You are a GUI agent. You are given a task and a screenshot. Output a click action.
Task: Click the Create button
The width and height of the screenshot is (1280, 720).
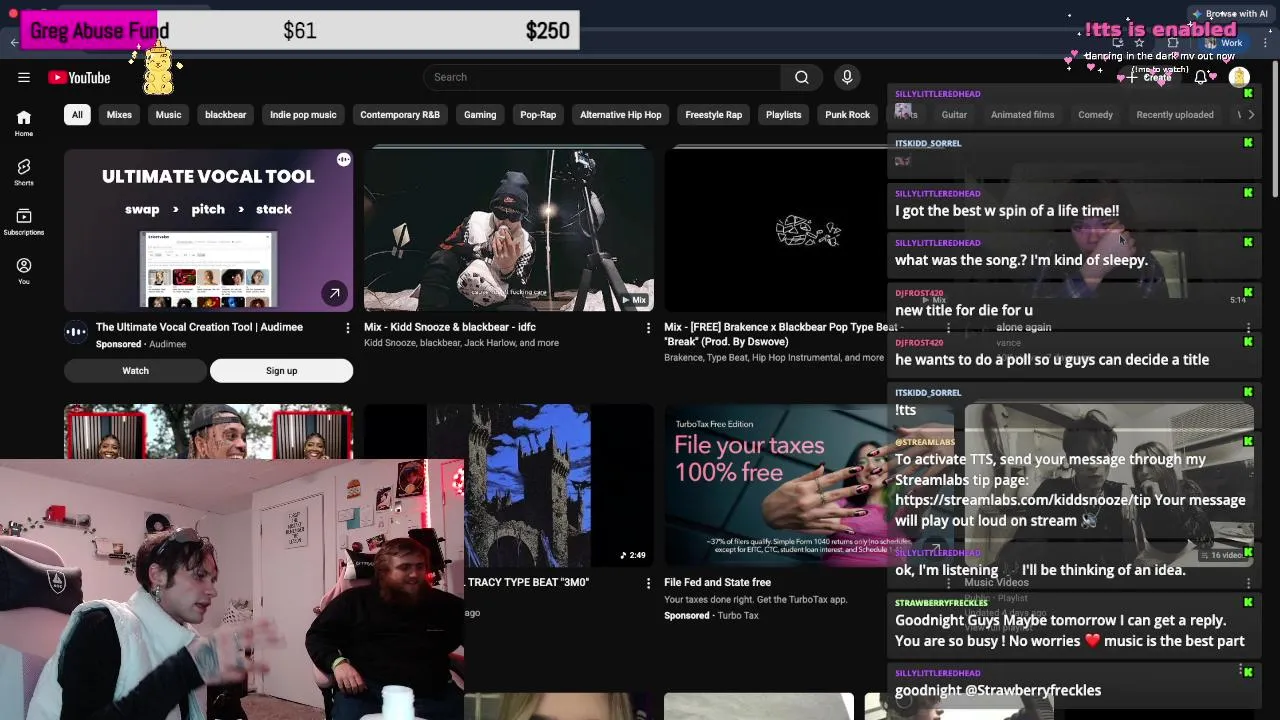(x=1150, y=77)
